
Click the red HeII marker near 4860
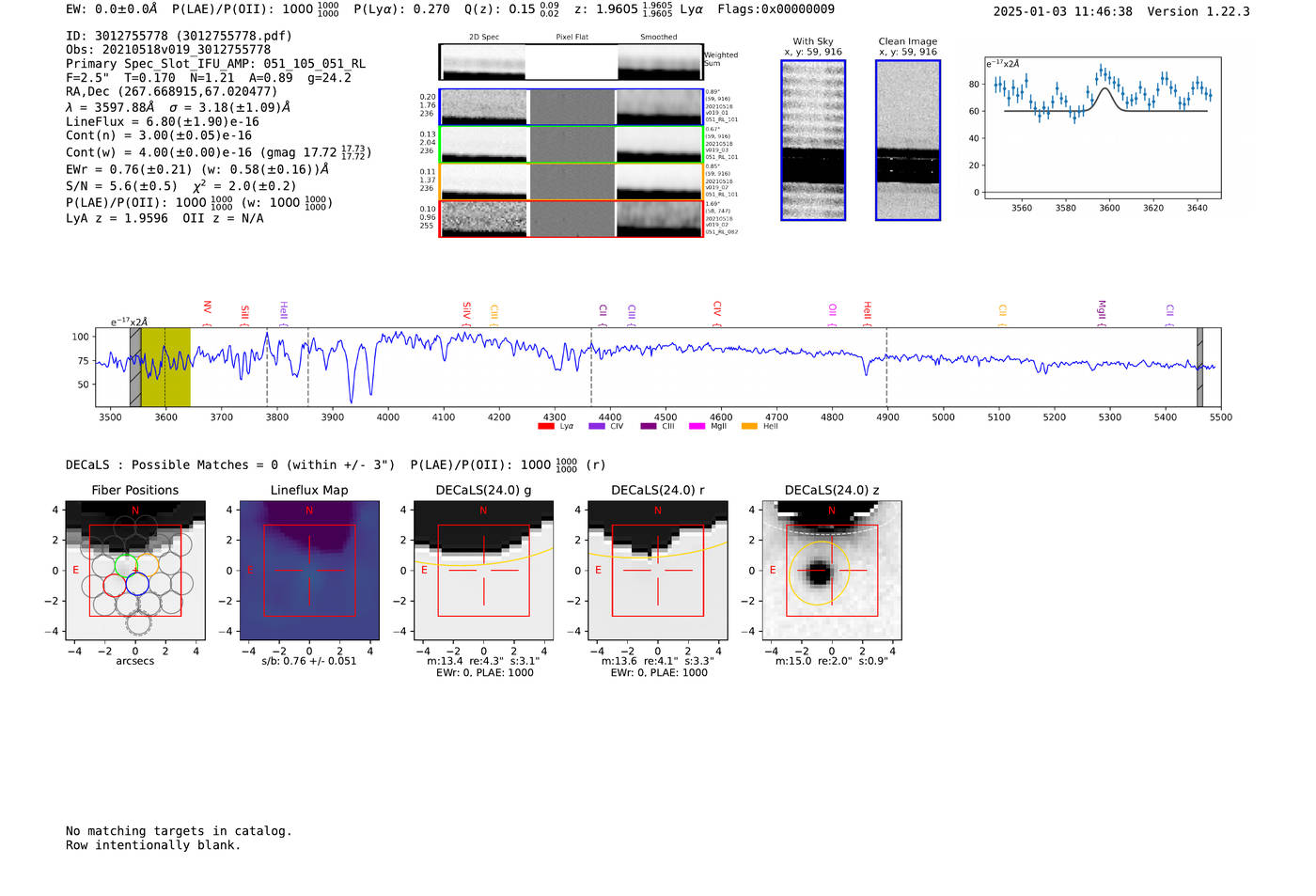pyautogui.click(x=868, y=312)
